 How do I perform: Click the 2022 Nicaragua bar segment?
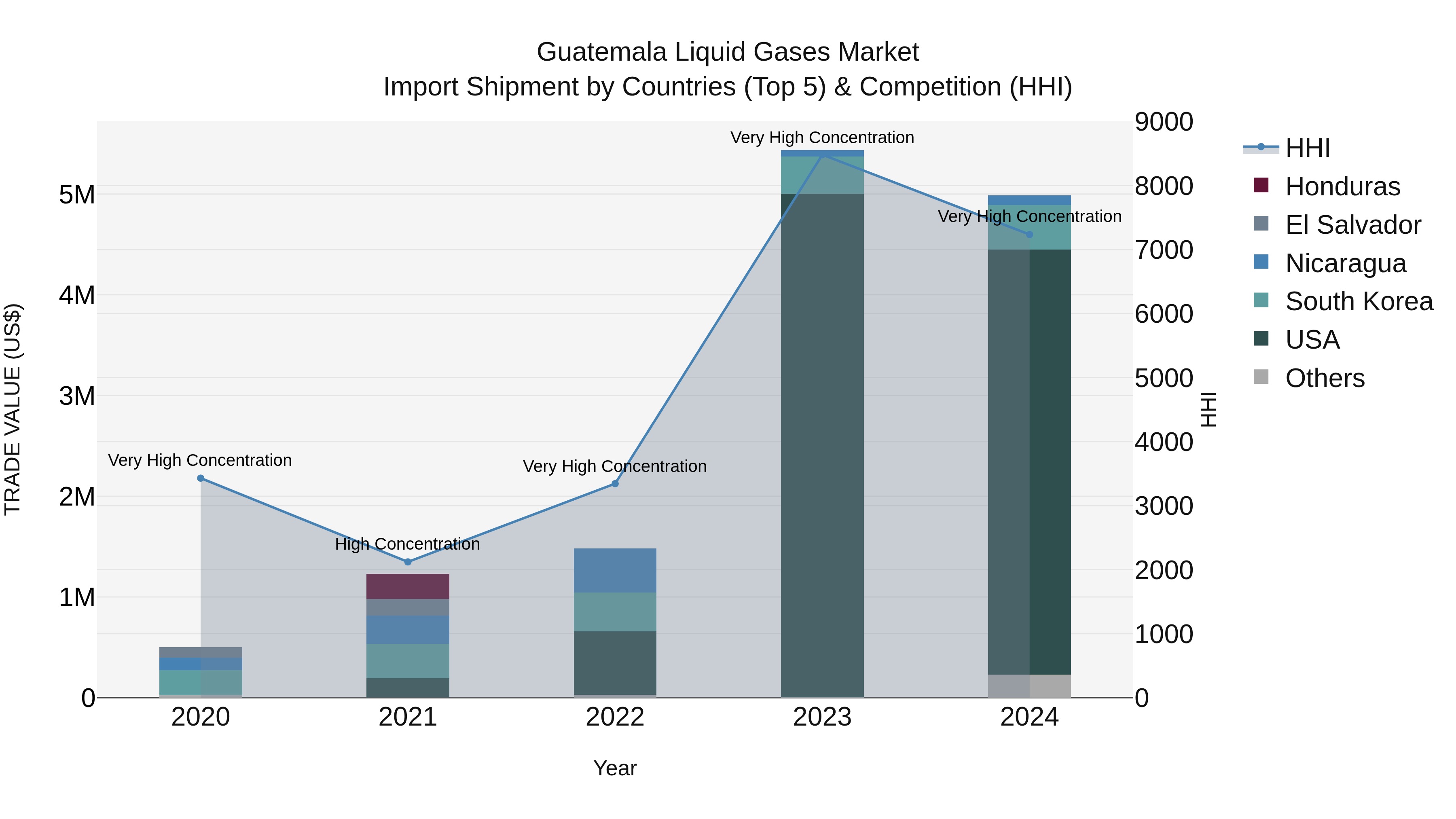click(615, 570)
